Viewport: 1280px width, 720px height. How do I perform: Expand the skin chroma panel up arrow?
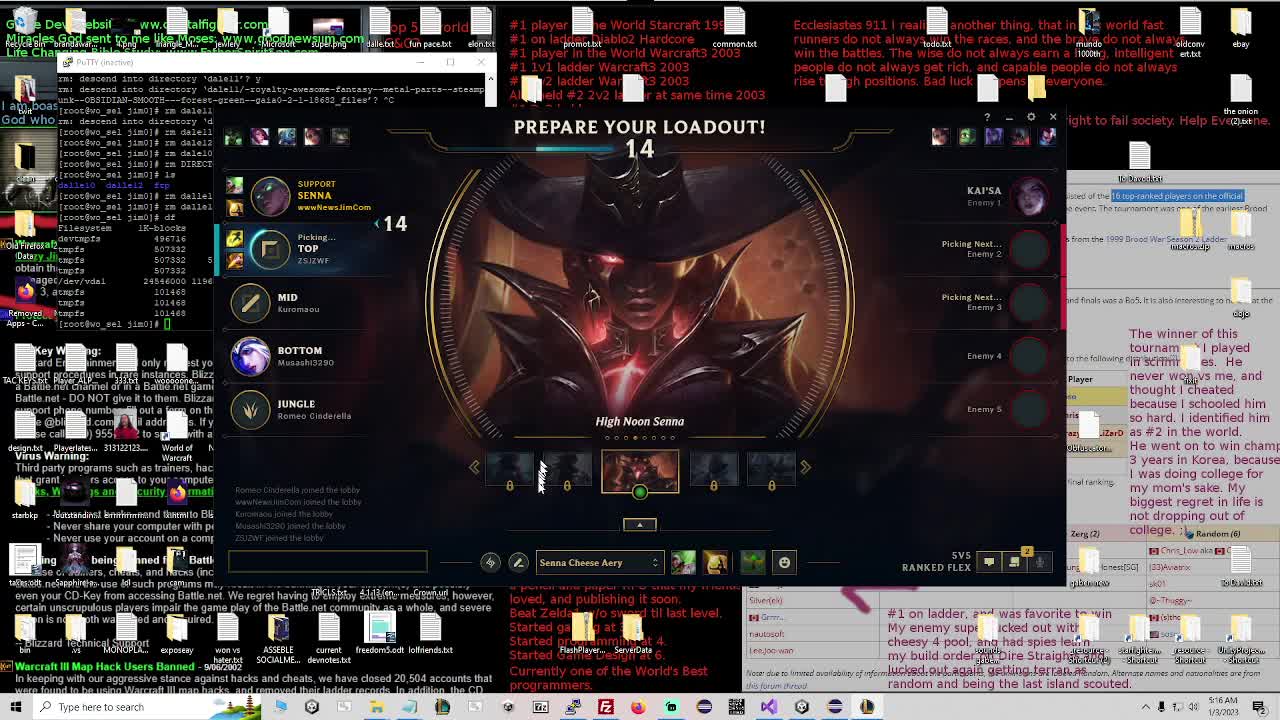(640, 524)
